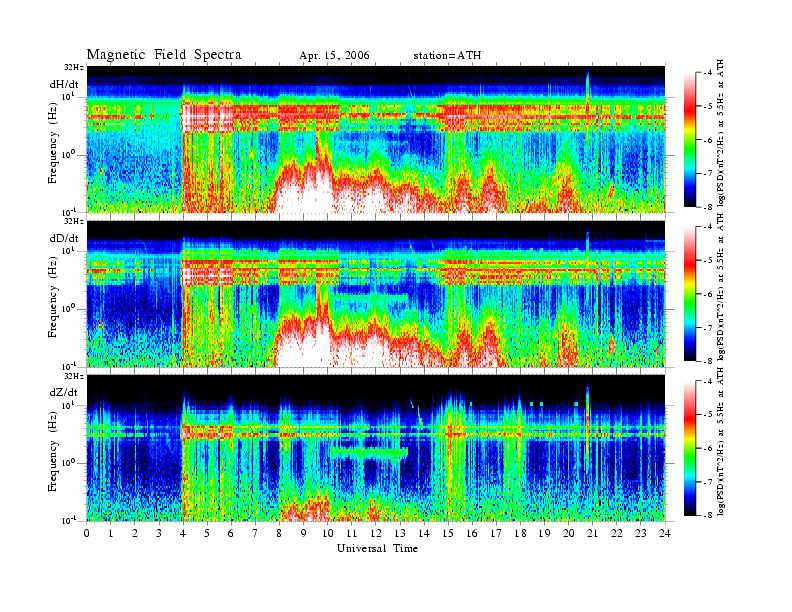The width and height of the screenshot is (792, 612).
Task: Click the hour "0" tick label on the Universal Time axis
Action: coord(87,533)
